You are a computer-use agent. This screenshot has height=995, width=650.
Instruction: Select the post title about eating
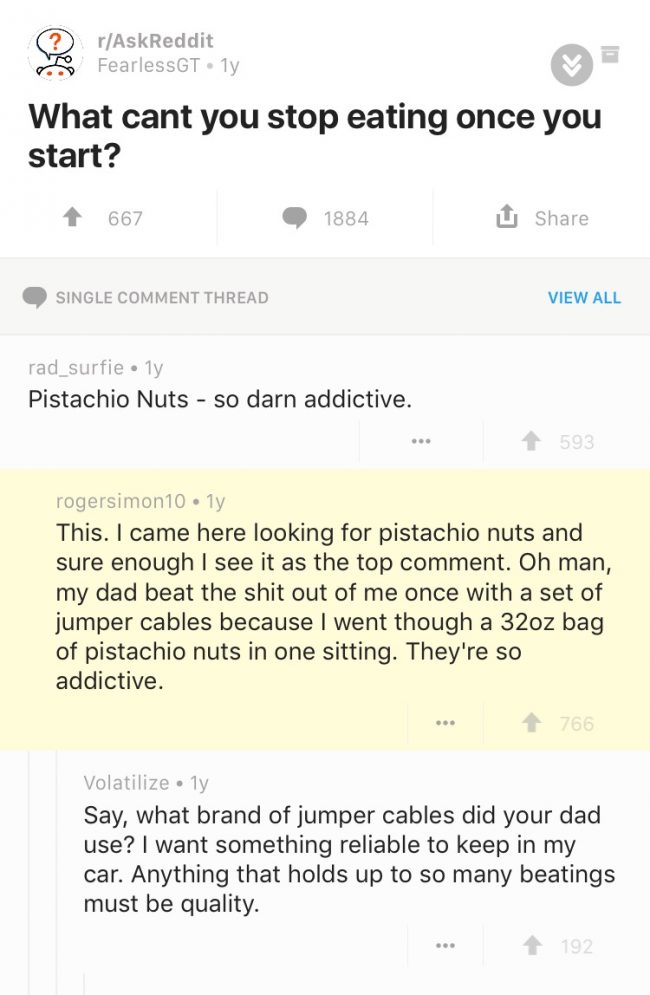(x=314, y=136)
